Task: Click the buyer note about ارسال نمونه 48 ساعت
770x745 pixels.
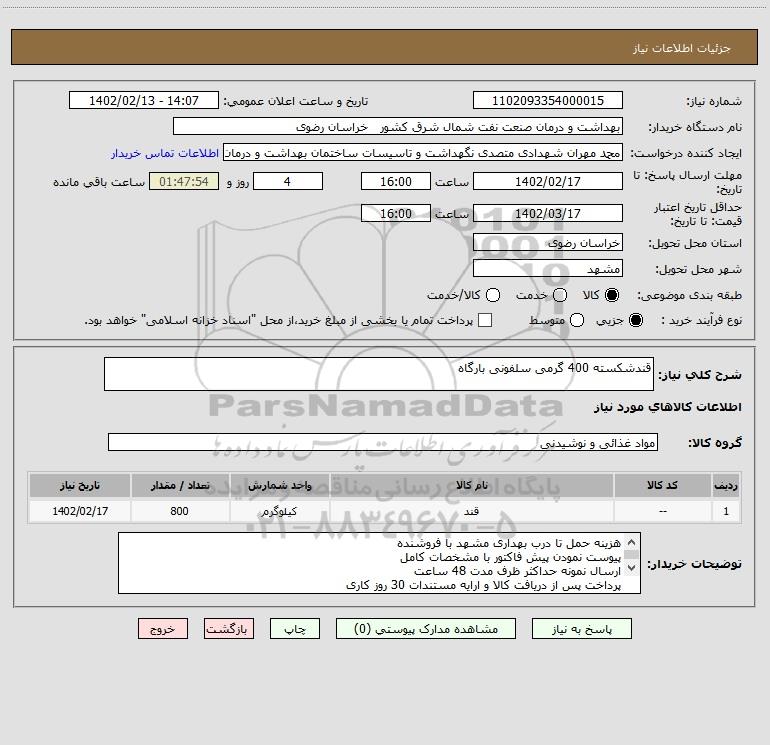Action: [518, 571]
